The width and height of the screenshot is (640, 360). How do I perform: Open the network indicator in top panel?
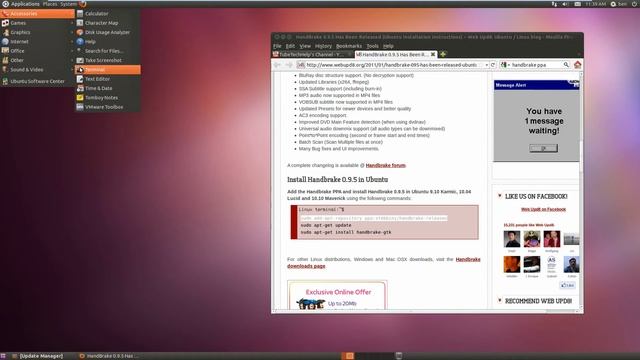[554, 4]
